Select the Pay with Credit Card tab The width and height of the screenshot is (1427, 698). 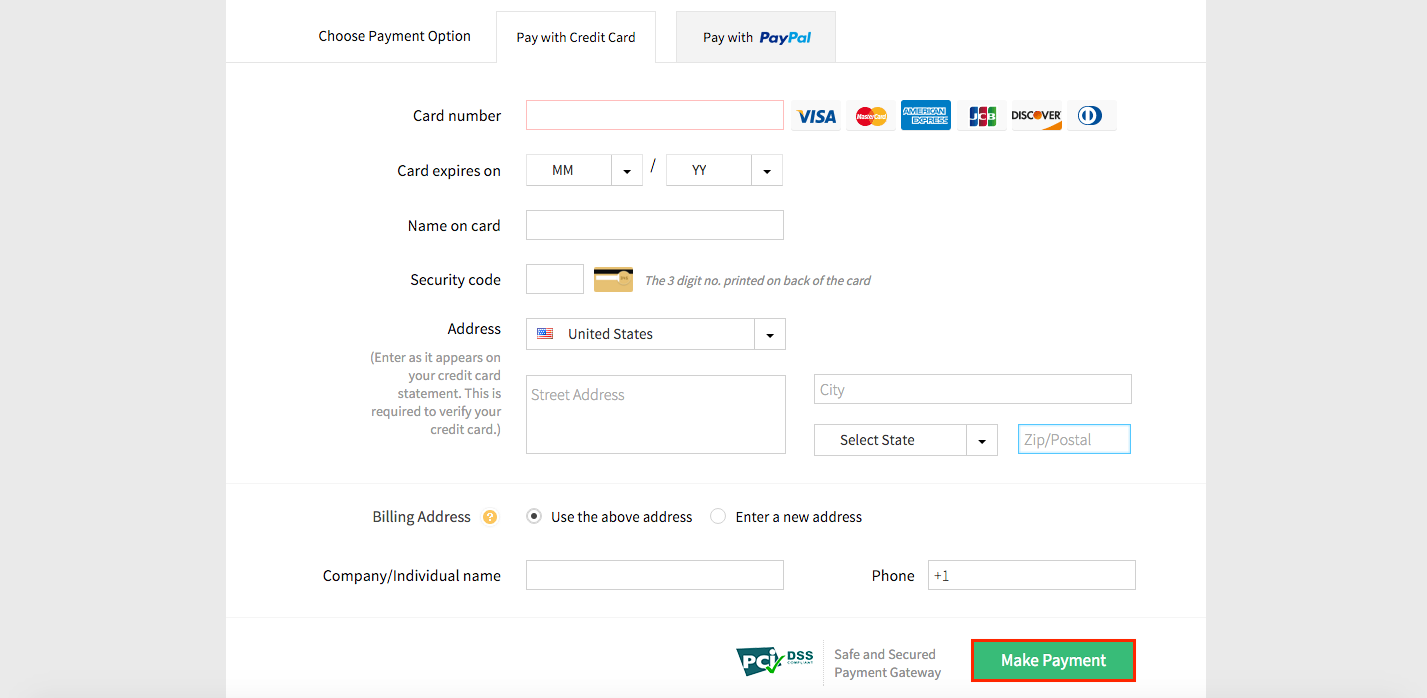575,36
